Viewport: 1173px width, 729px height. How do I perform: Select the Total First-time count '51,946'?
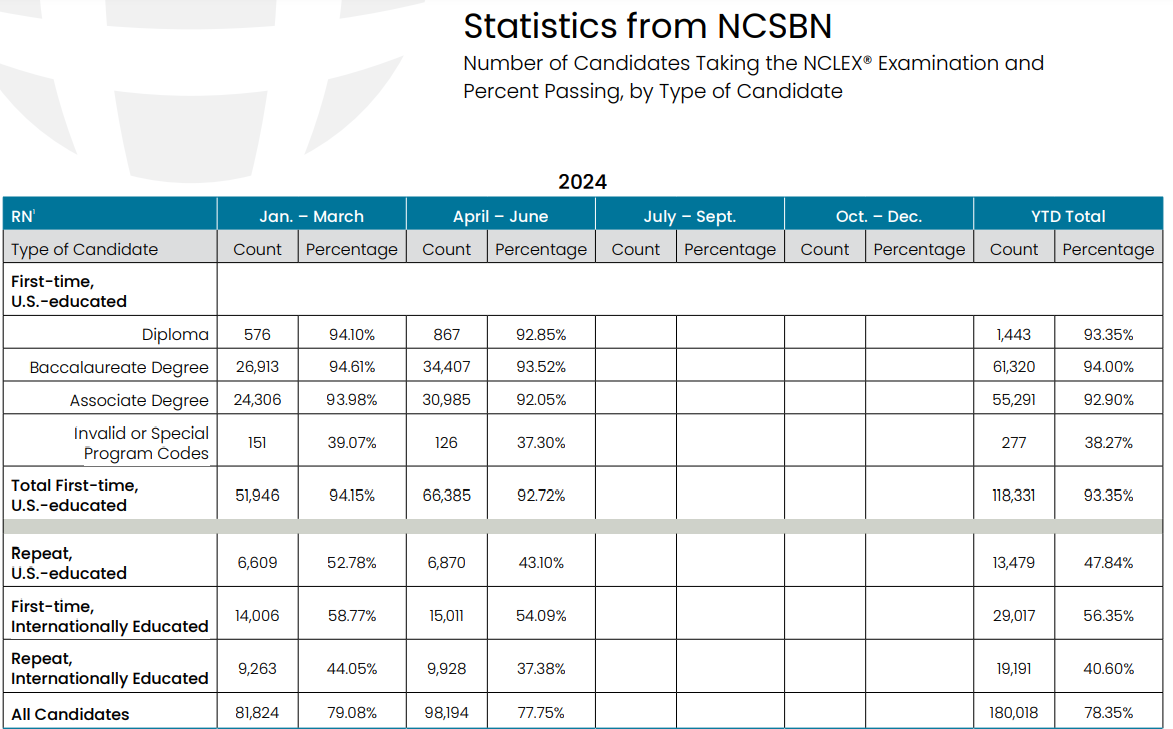click(257, 495)
